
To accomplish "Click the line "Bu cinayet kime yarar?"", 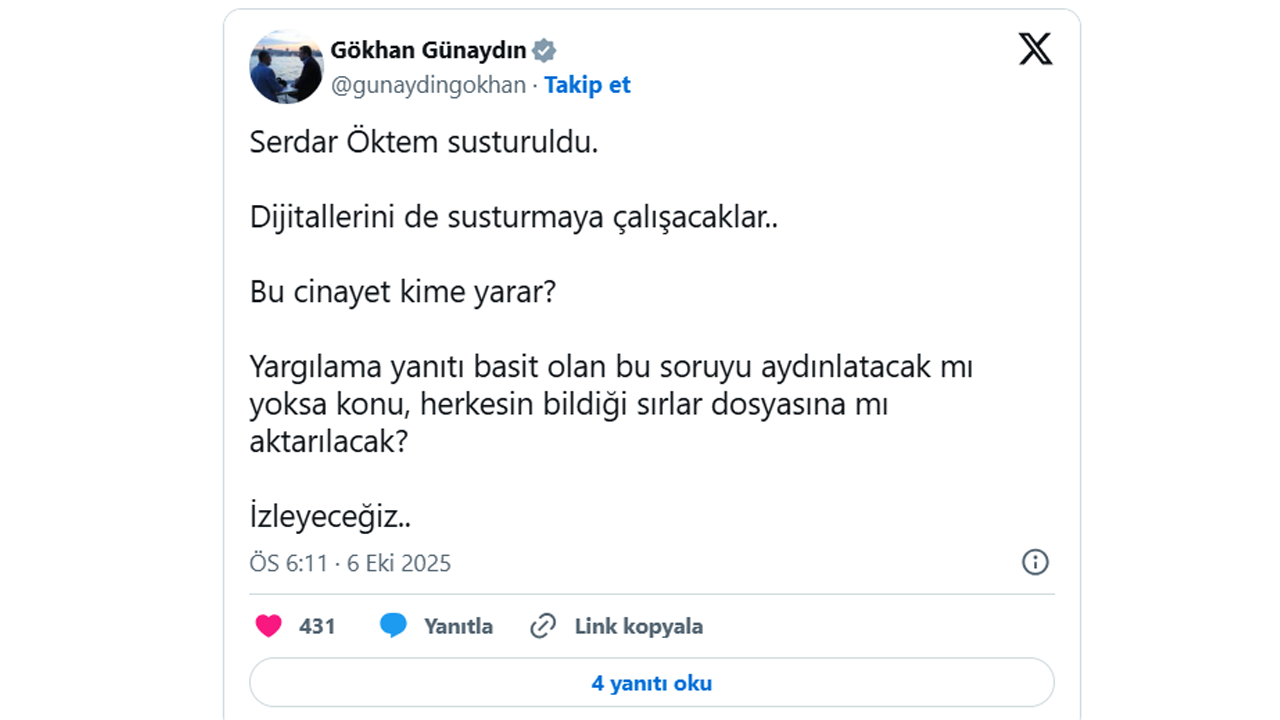I will tap(403, 293).
